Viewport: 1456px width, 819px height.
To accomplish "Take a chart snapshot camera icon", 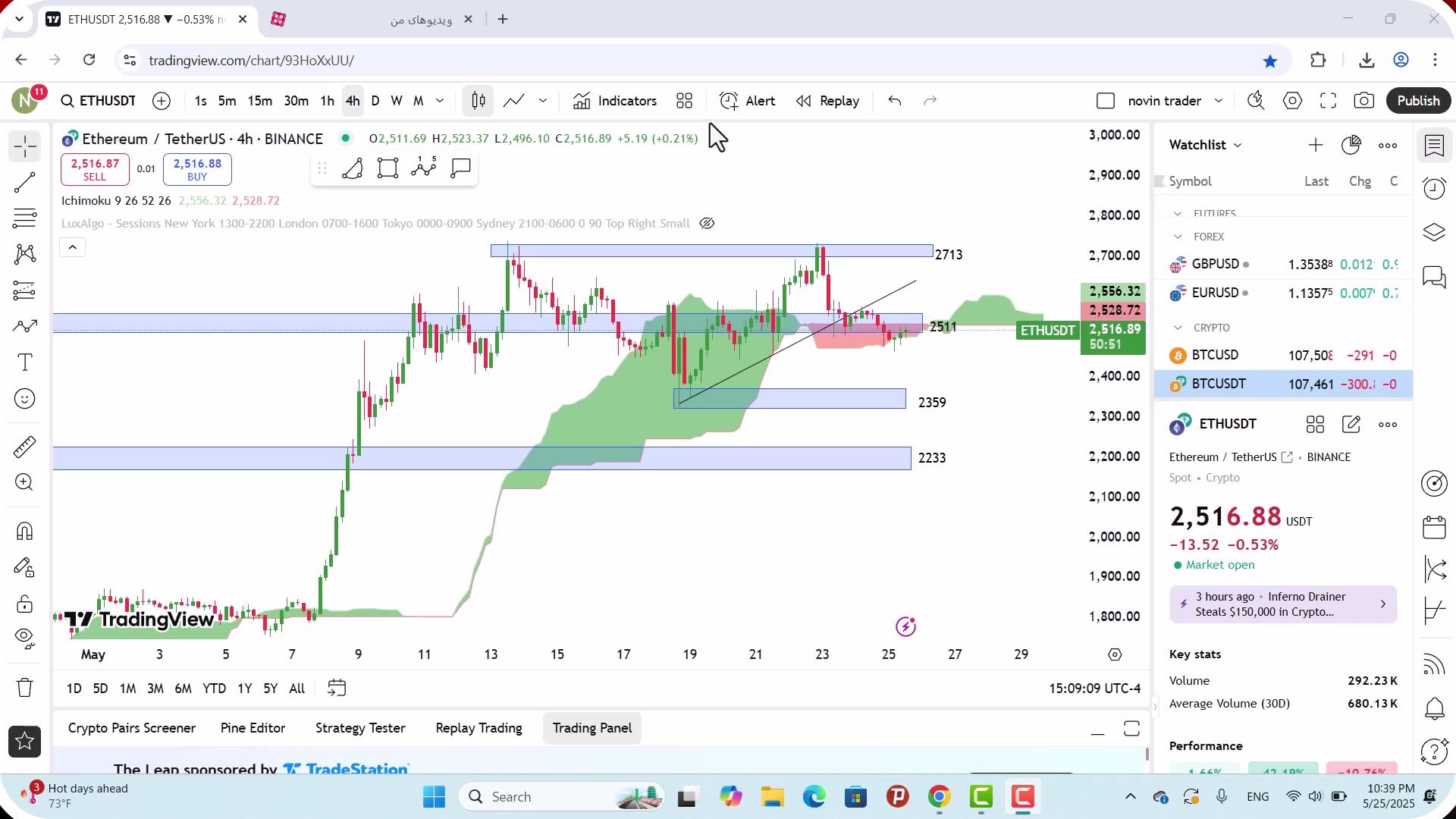I will (x=1363, y=101).
